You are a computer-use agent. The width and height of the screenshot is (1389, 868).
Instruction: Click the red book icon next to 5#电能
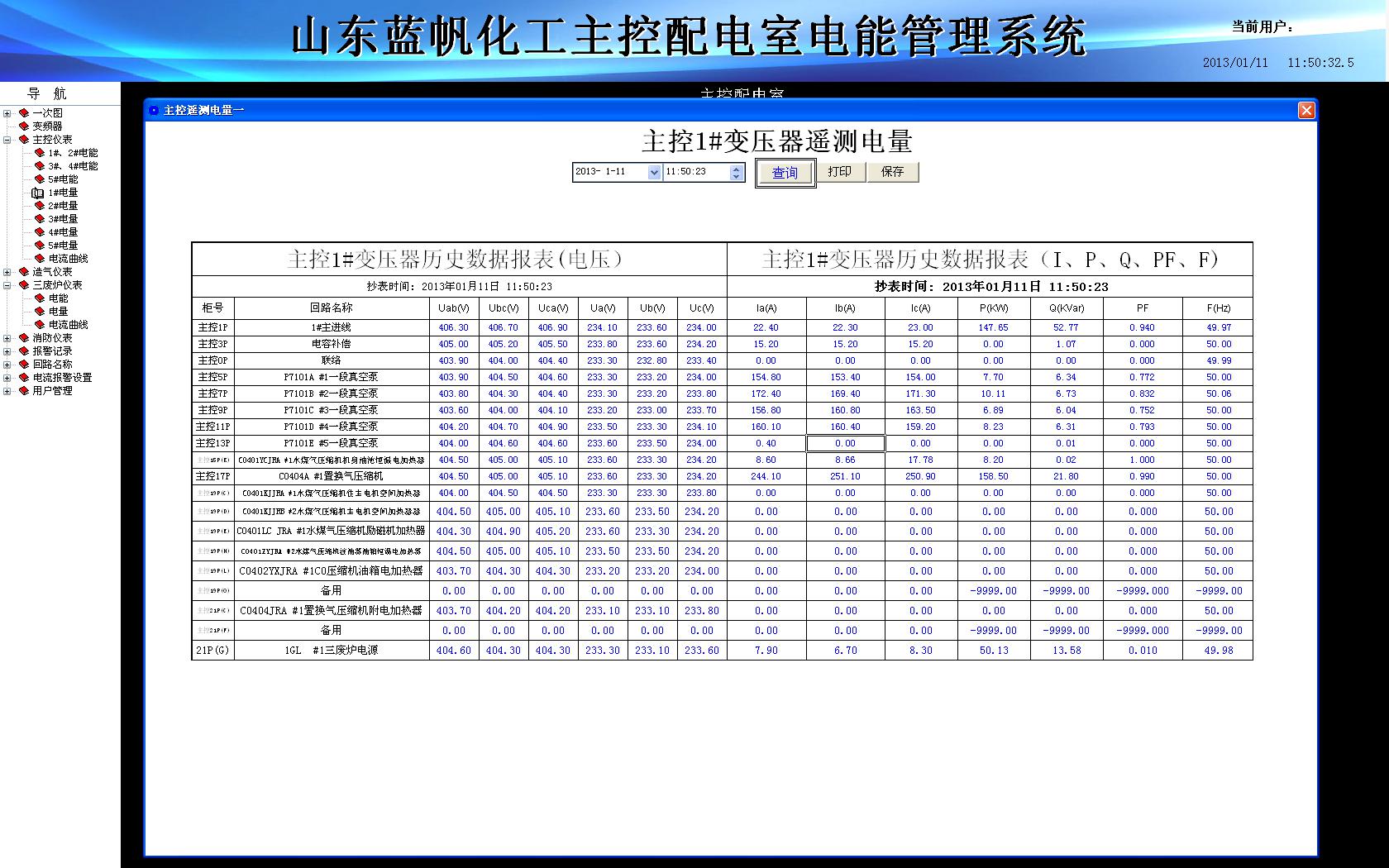tap(39, 179)
